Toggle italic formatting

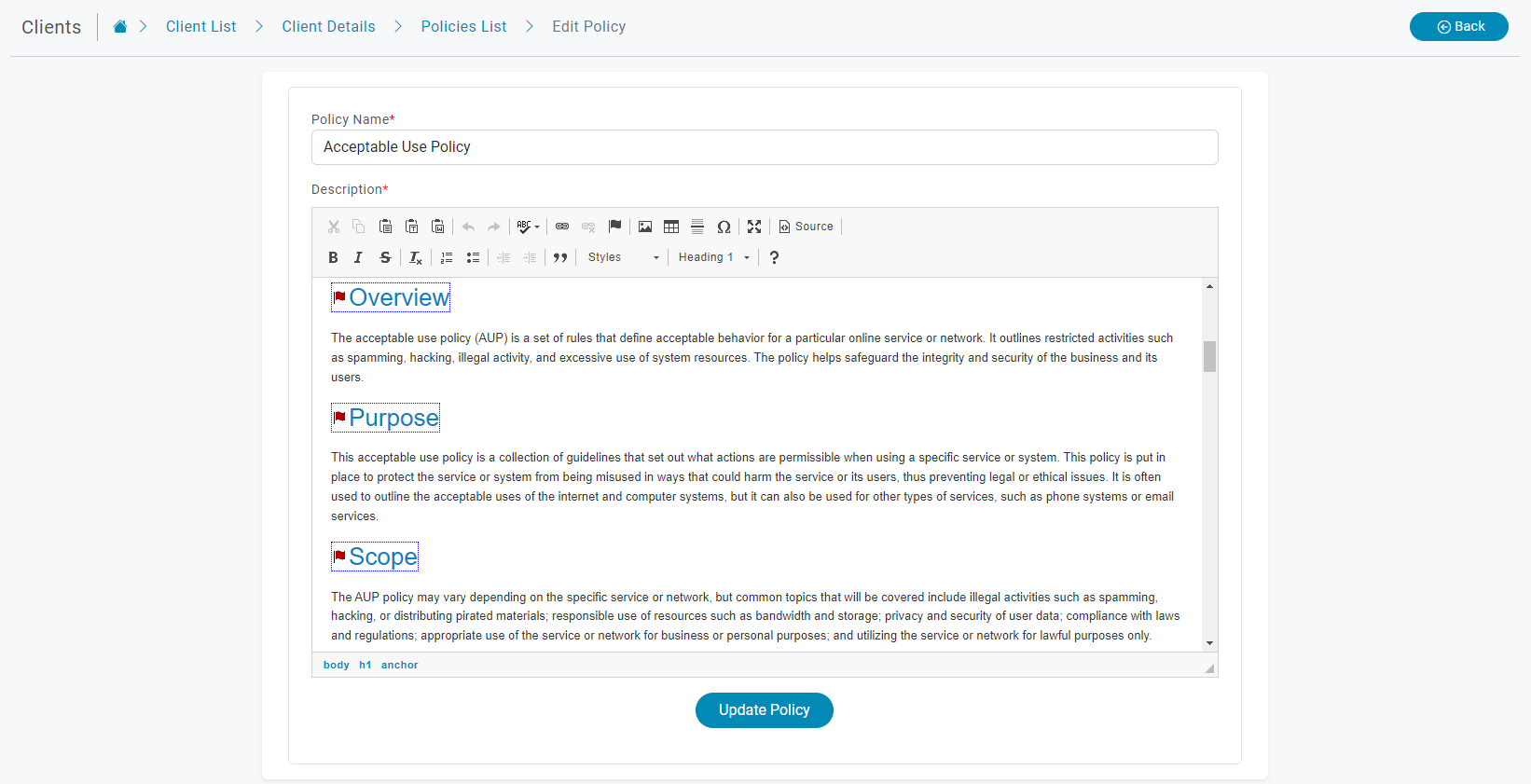(x=358, y=257)
